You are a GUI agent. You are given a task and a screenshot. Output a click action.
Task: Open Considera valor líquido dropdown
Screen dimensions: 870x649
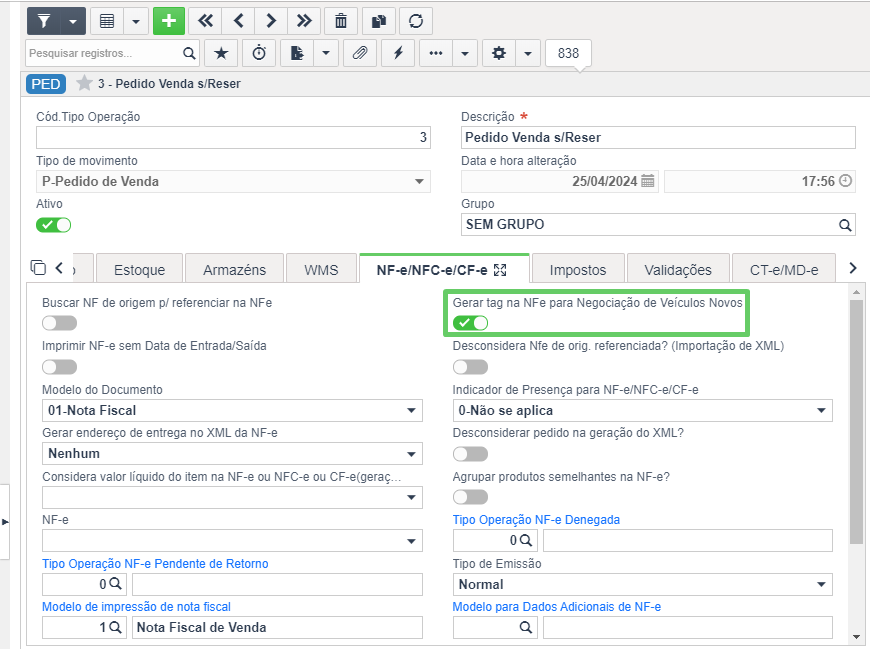point(232,498)
